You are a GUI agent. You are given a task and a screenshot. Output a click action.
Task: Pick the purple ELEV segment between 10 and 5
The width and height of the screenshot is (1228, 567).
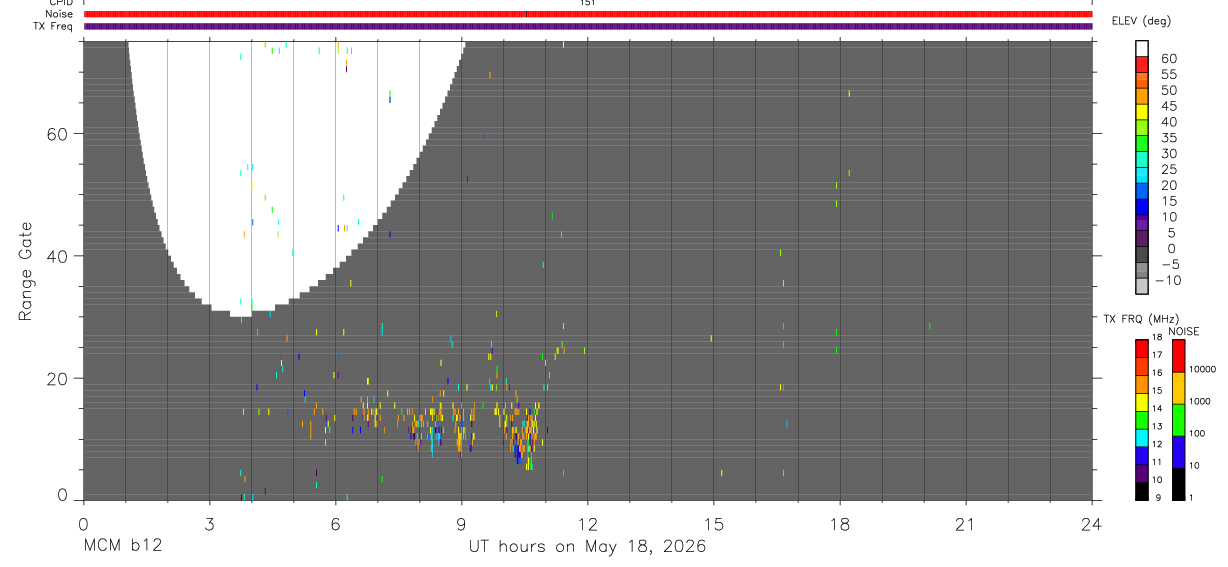(x=1142, y=223)
